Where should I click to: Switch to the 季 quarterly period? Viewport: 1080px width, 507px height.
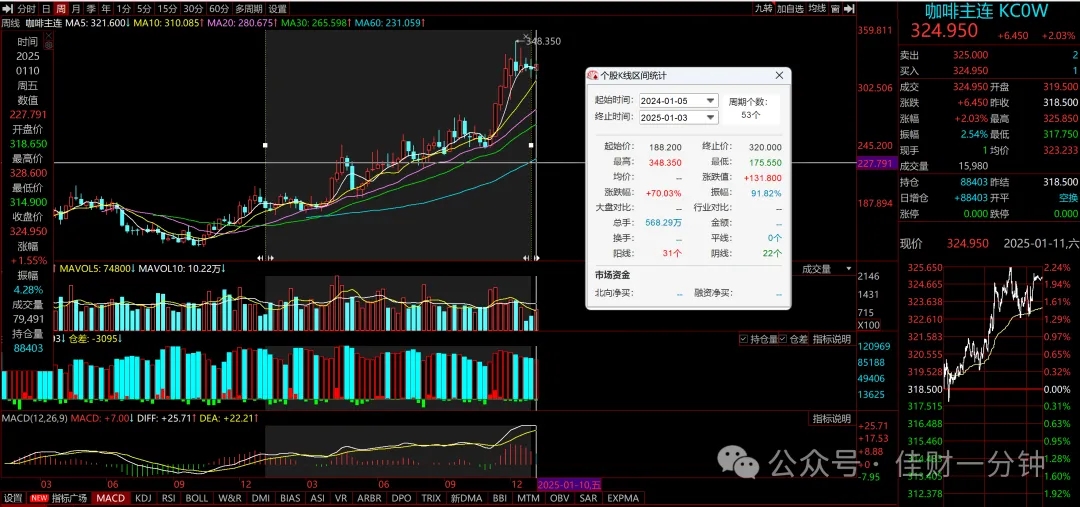[x=90, y=9]
